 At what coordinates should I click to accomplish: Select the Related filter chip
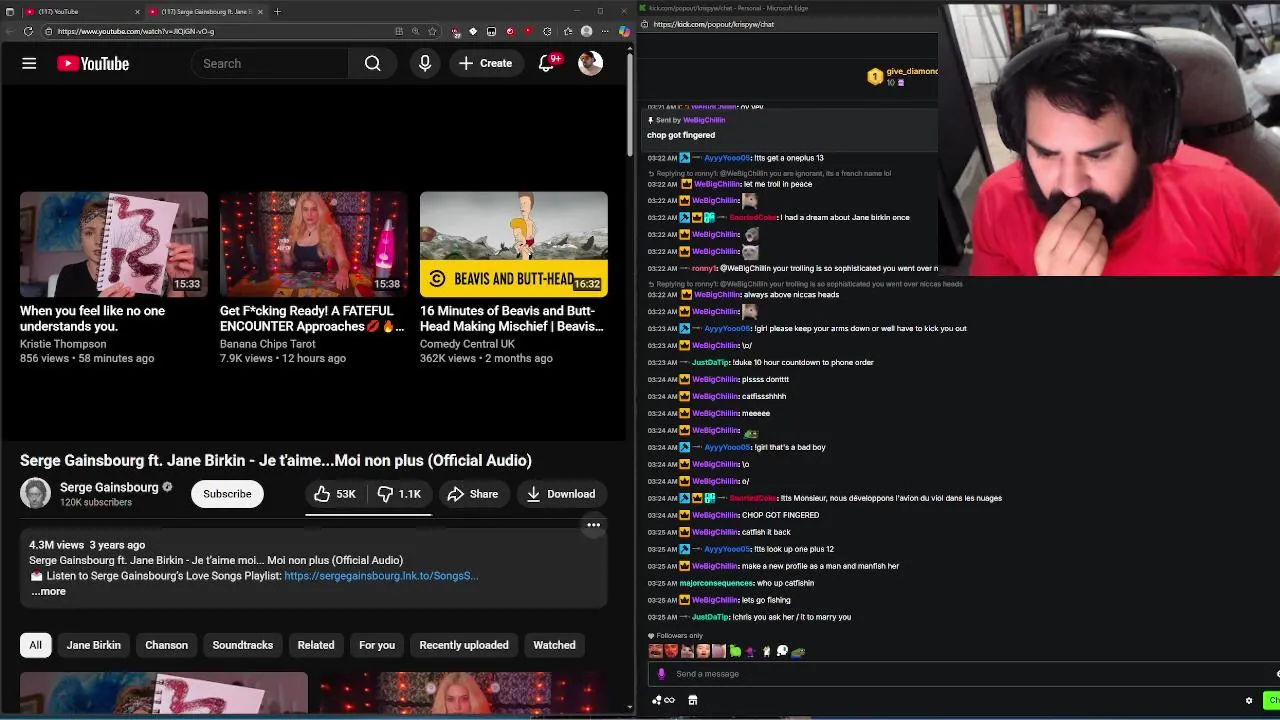coord(316,645)
